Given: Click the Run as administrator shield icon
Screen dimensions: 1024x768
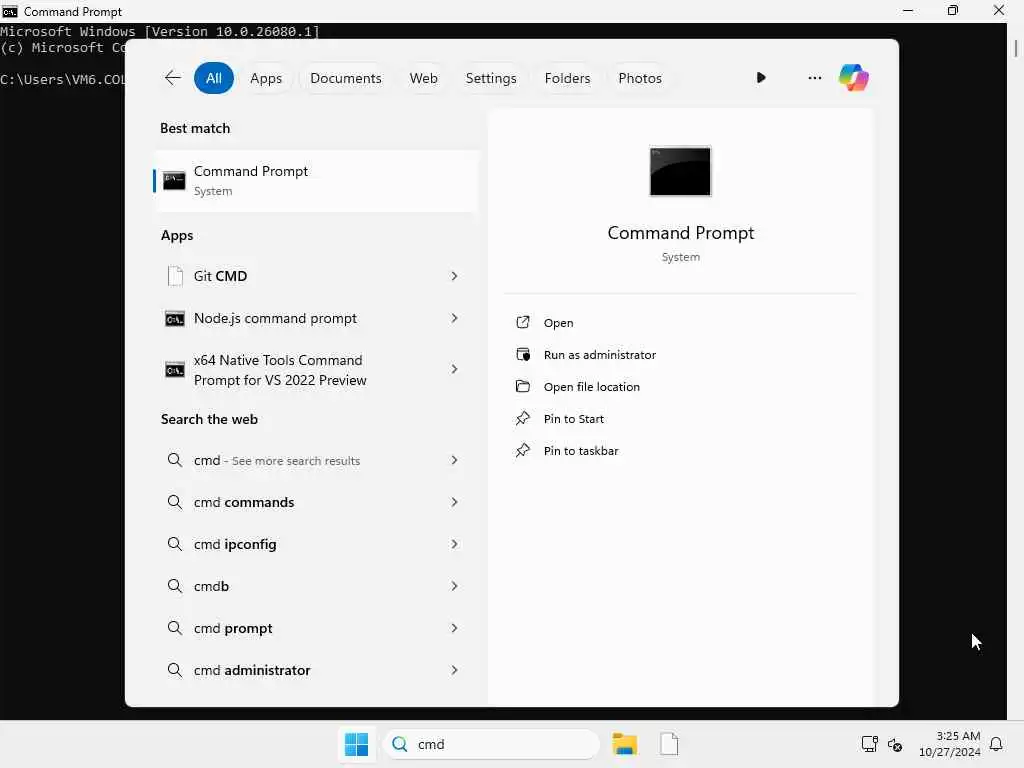Looking at the screenshot, I should pyautogui.click(x=522, y=354).
